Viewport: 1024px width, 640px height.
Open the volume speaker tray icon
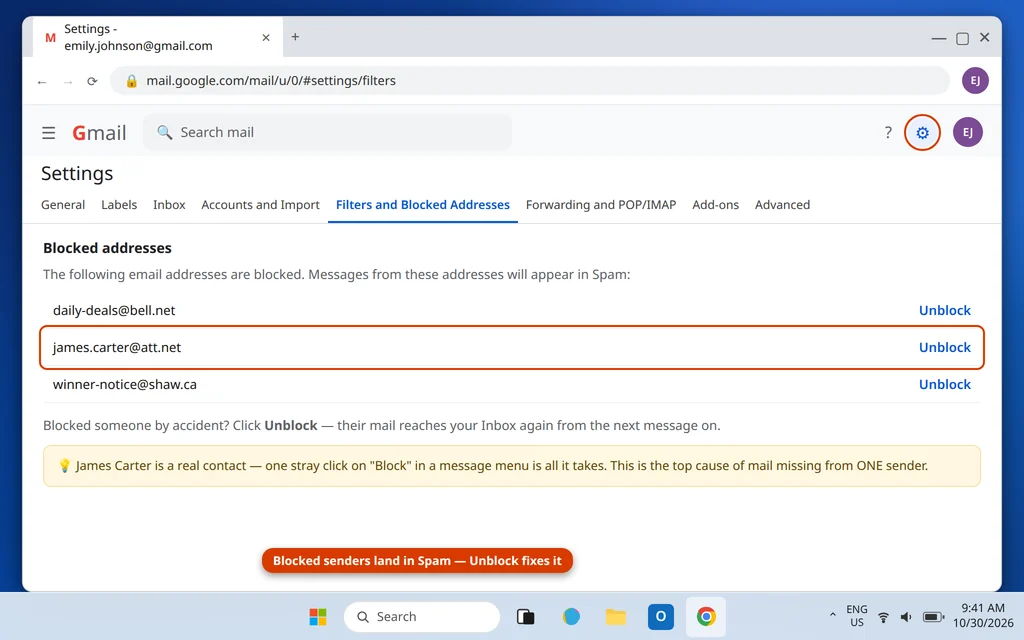click(x=906, y=617)
